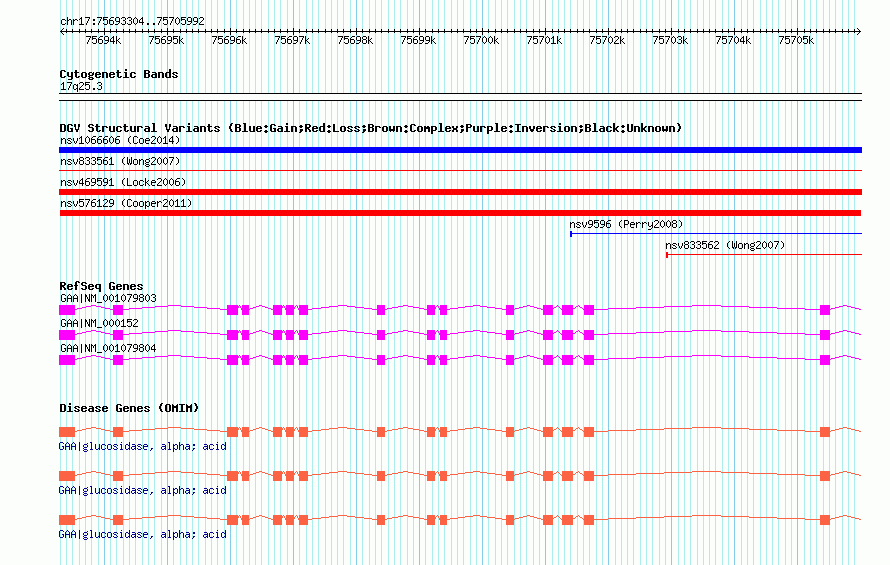Screen dimensions: 890x565
Task: Open the RefSeq Genes track heading
Action: click(101, 286)
